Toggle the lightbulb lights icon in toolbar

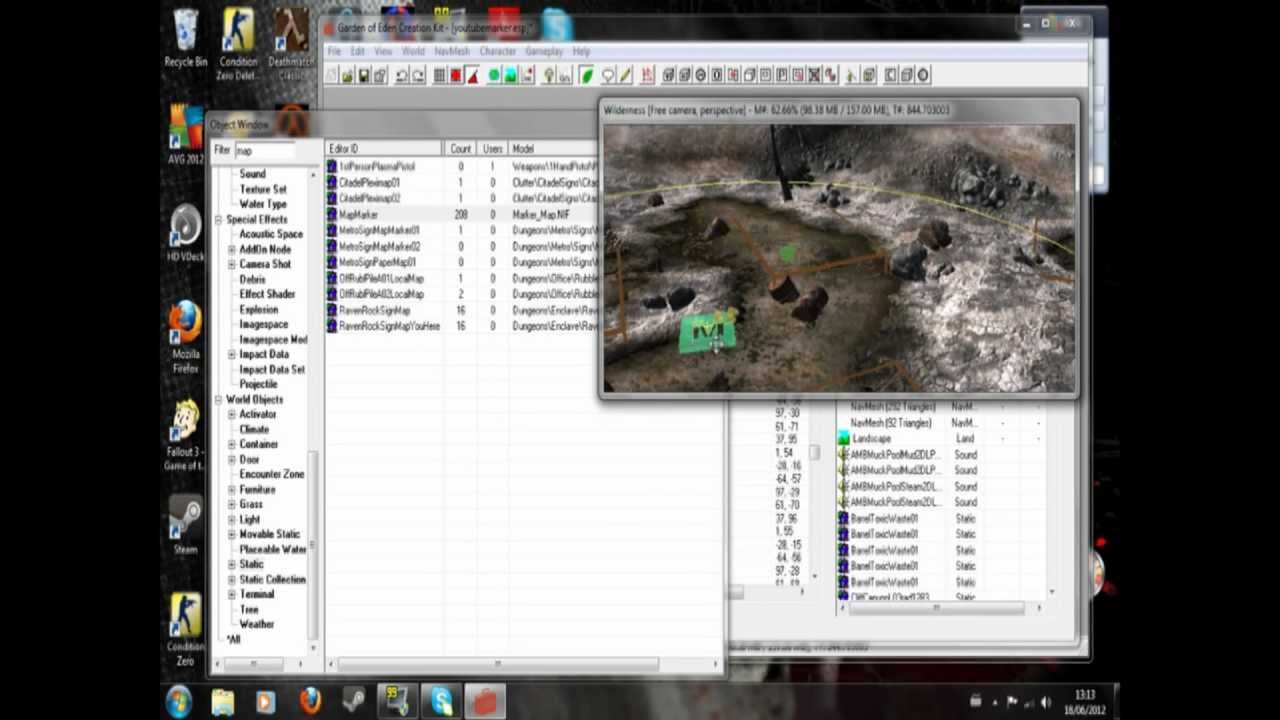coord(548,75)
